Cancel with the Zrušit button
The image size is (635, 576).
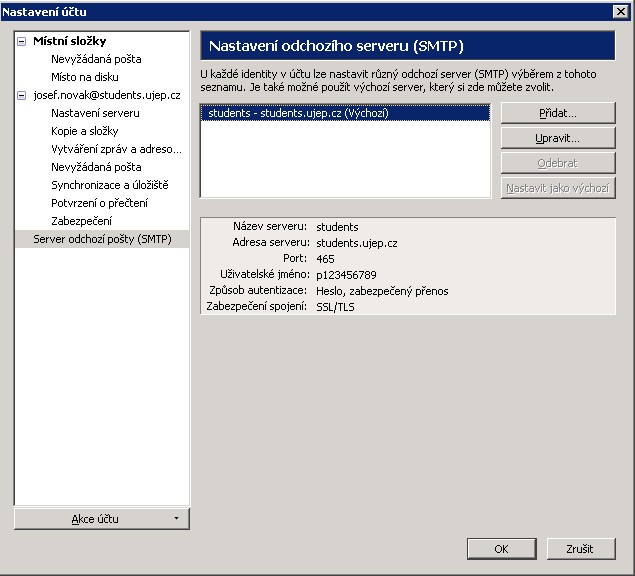pyautogui.click(x=579, y=549)
